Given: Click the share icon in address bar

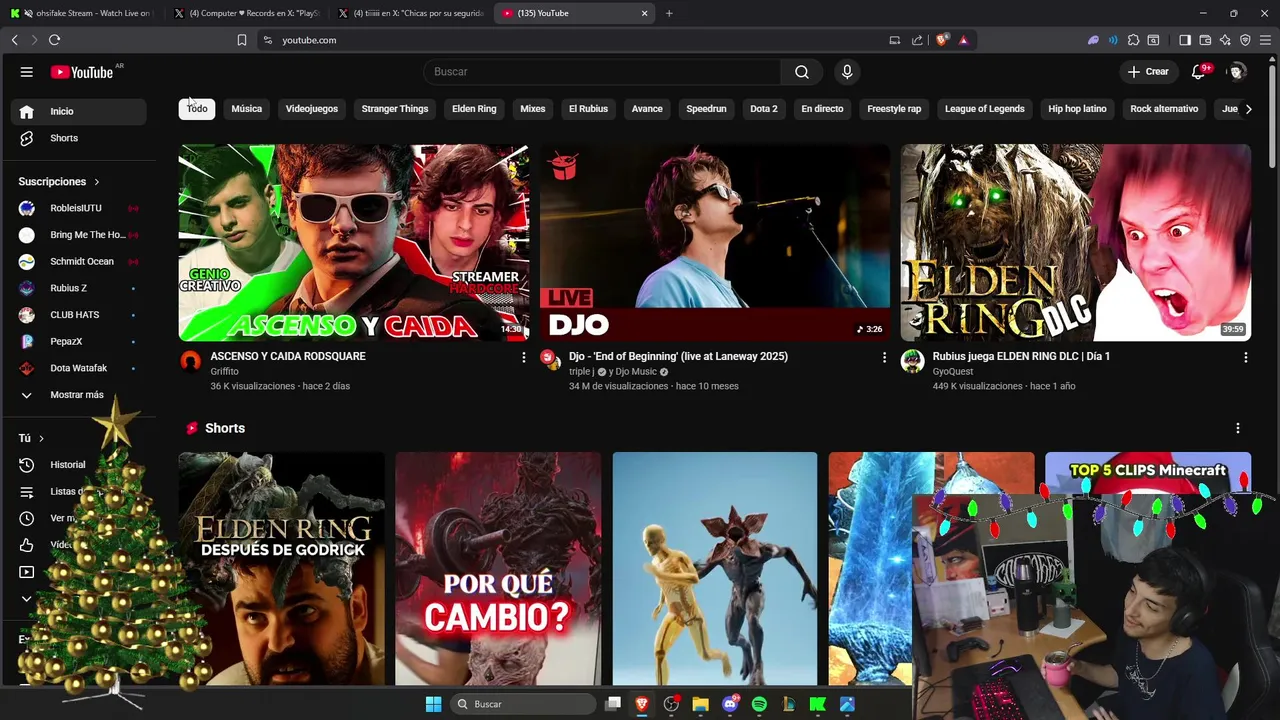Looking at the screenshot, I should coord(917,40).
